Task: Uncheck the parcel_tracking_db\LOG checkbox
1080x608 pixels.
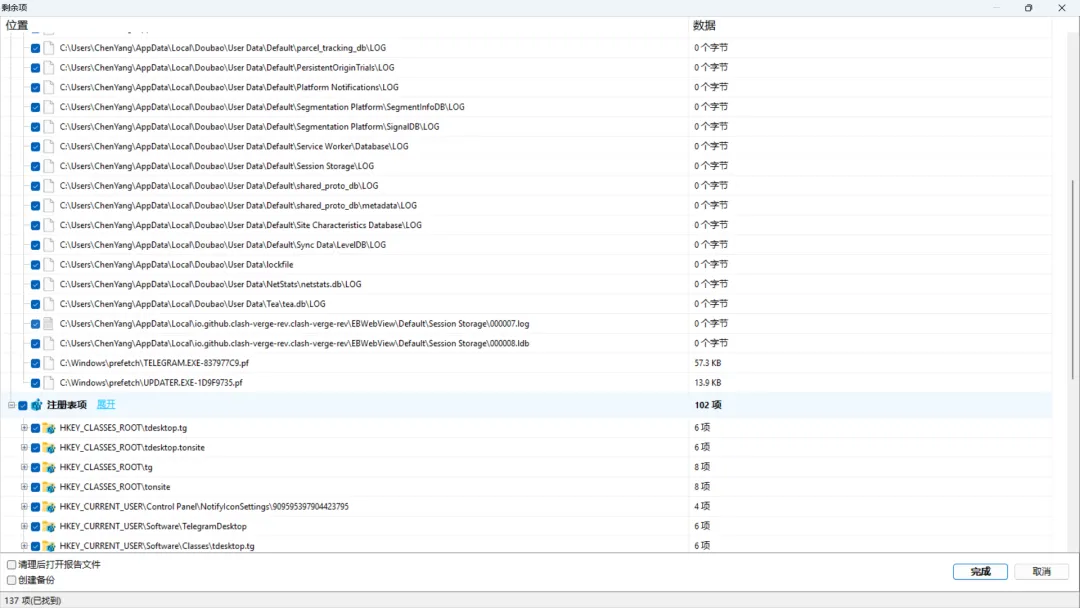Action: click(x=35, y=48)
